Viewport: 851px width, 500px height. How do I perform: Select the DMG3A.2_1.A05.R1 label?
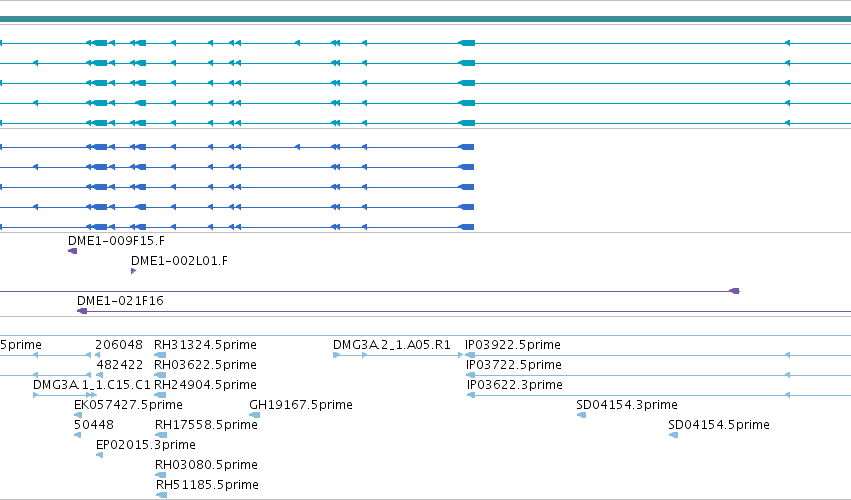point(391,345)
